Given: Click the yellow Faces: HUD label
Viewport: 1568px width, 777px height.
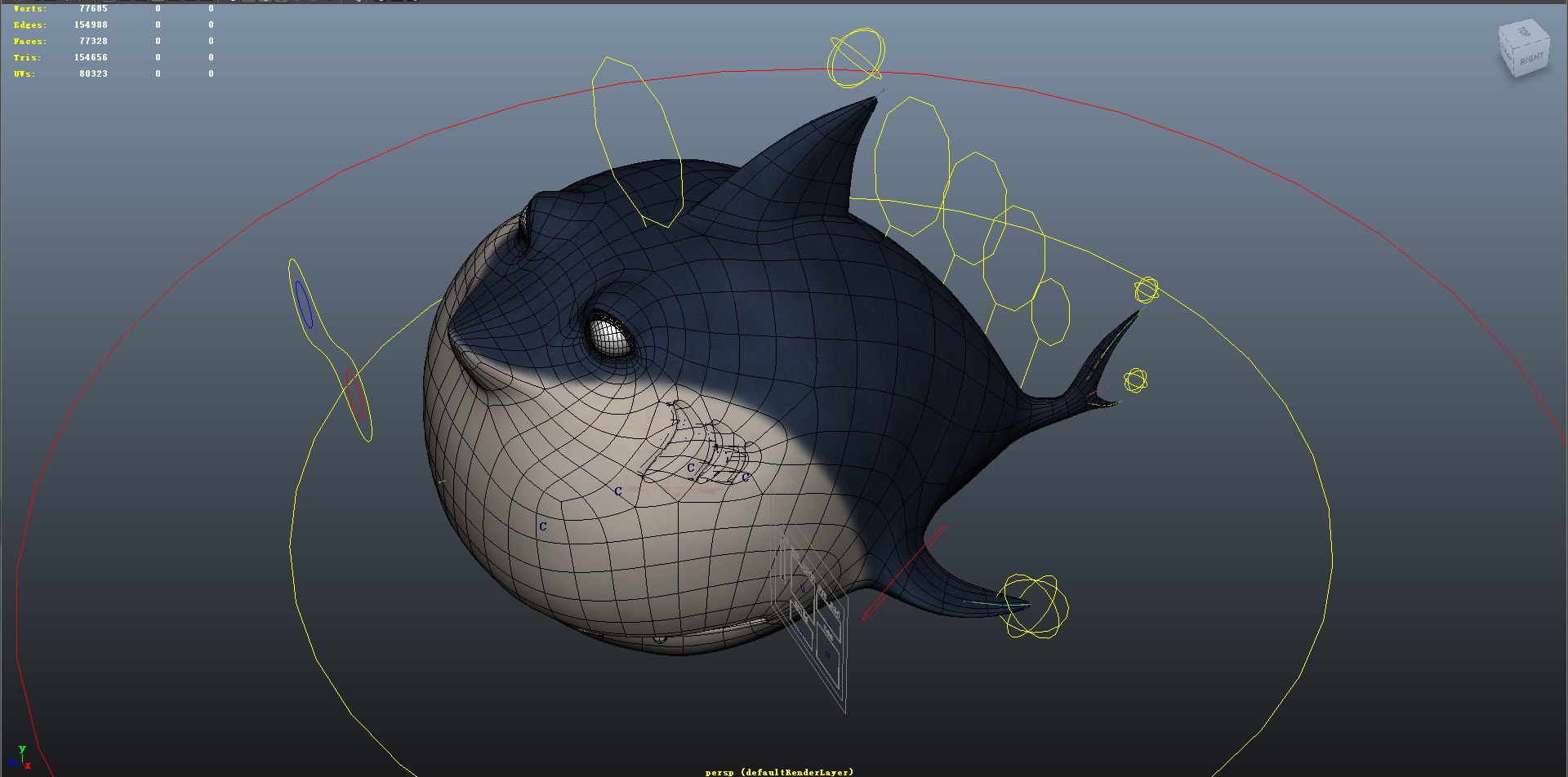Looking at the screenshot, I should [30, 41].
